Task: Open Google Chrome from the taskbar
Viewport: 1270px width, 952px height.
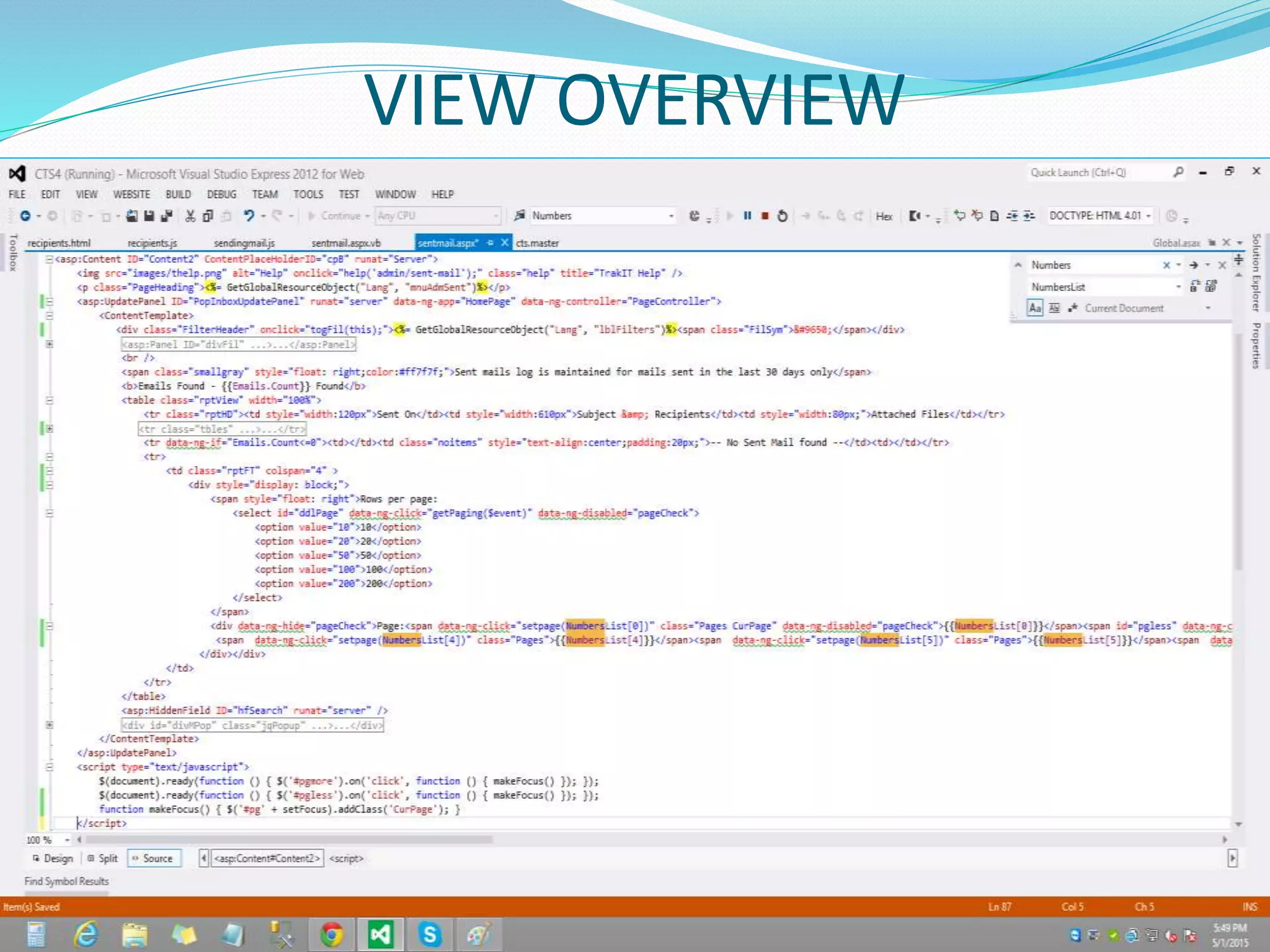Action: [x=332, y=935]
